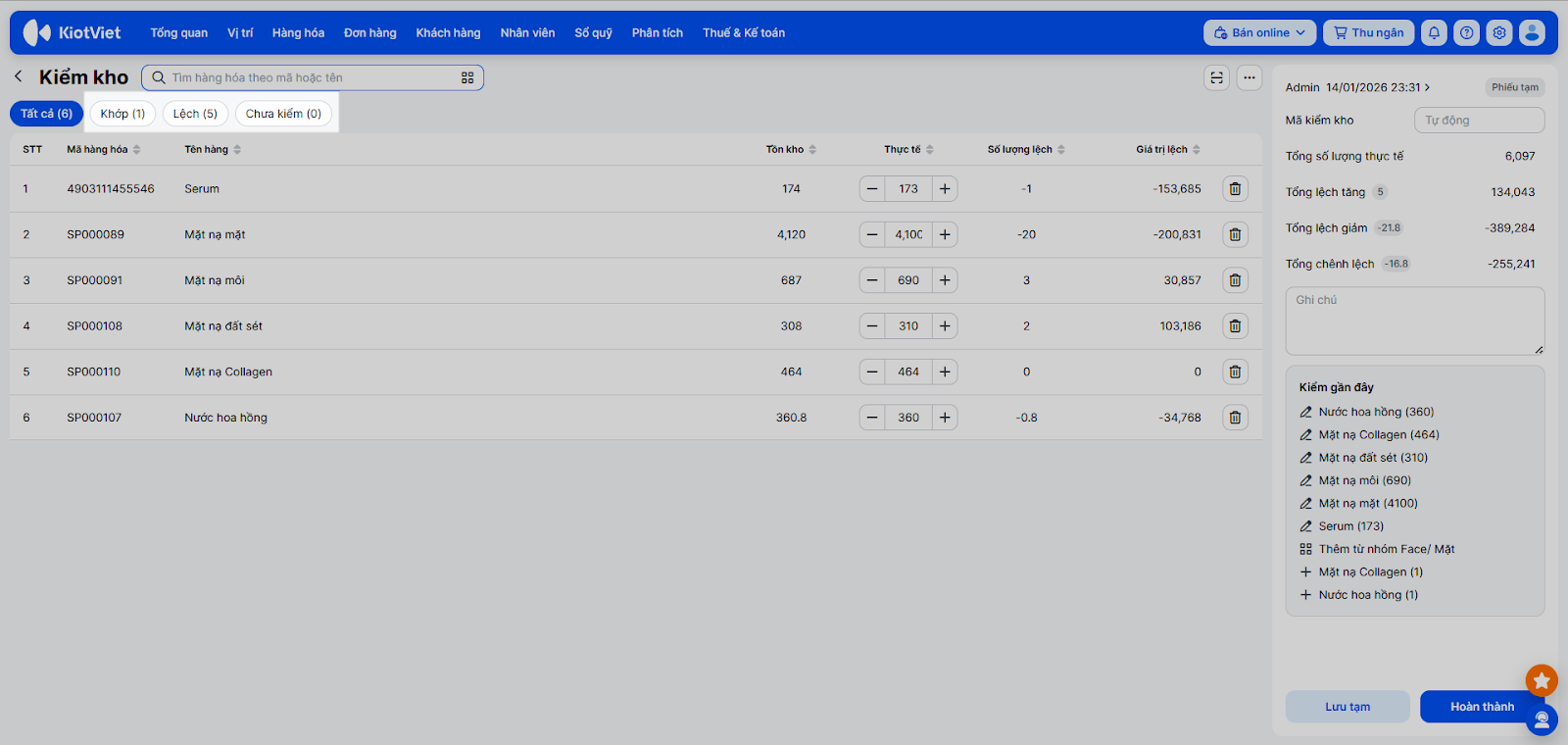1568x745 pixels.
Task: Delete the Mặt nạ mặt row
Action: [1235, 234]
